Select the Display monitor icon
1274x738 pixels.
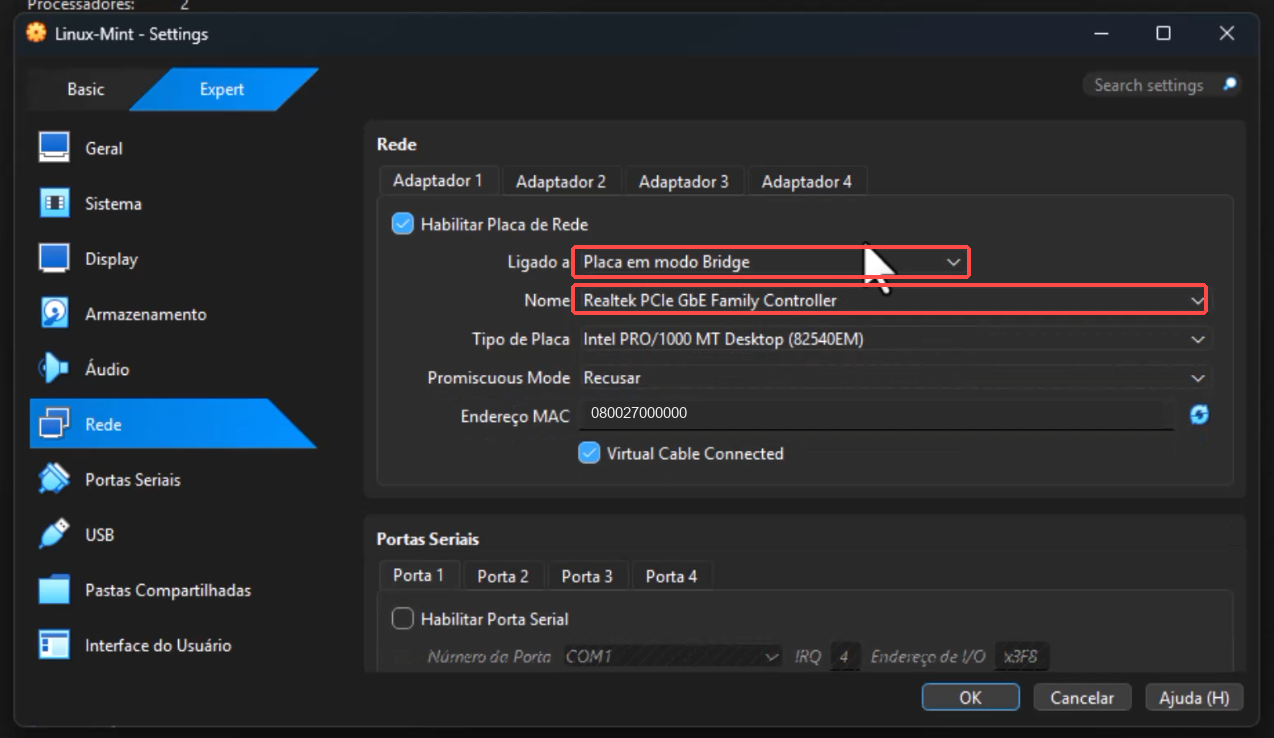point(54,258)
